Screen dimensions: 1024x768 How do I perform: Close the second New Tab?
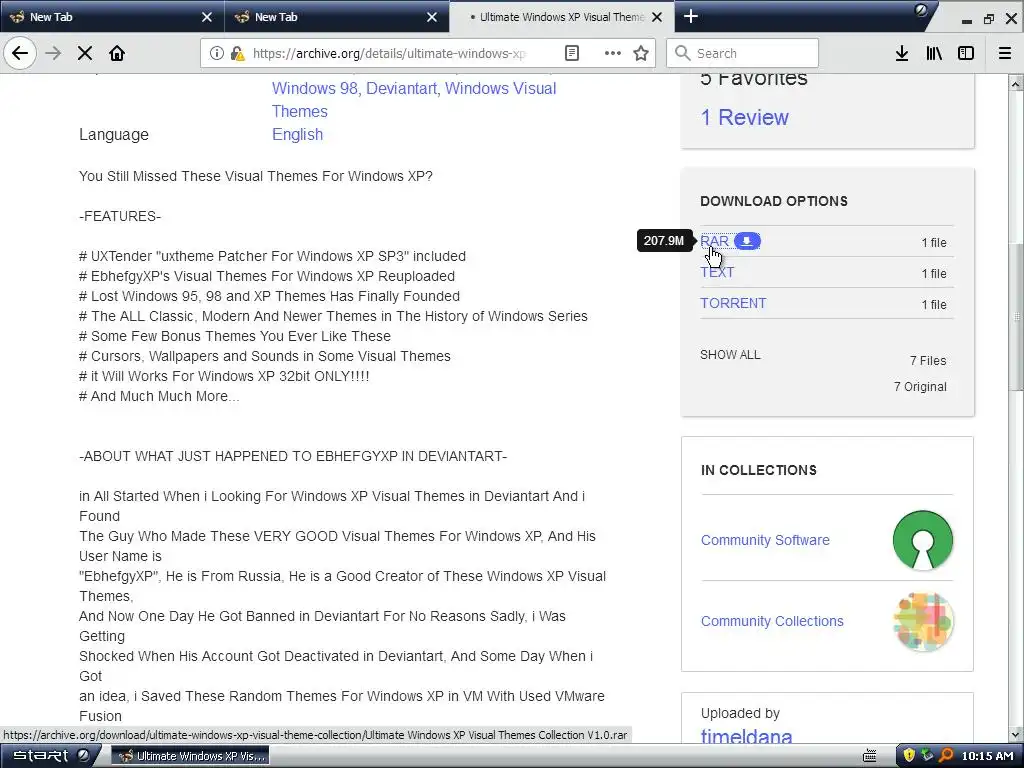pos(432,17)
